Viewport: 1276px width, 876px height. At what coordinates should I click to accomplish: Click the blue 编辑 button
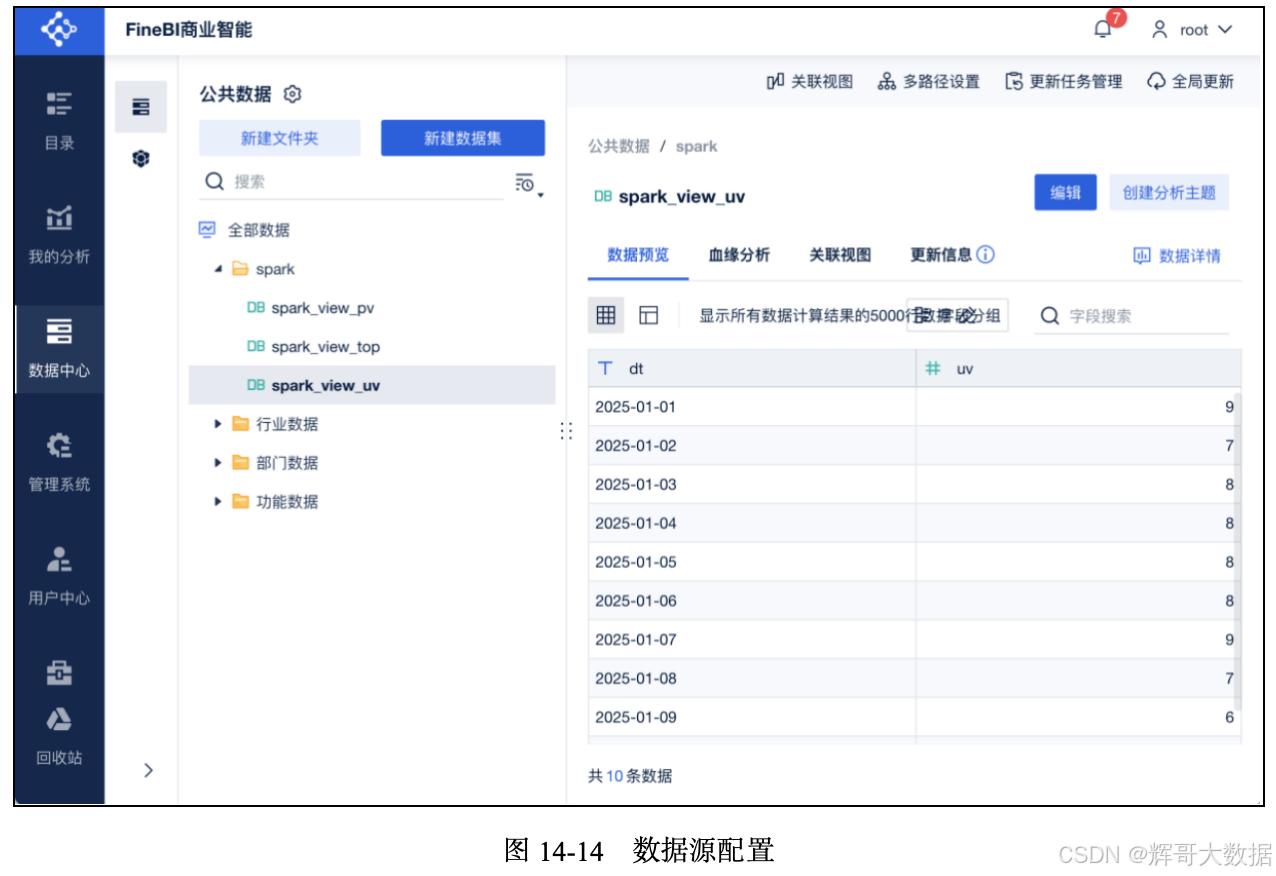(1065, 193)
